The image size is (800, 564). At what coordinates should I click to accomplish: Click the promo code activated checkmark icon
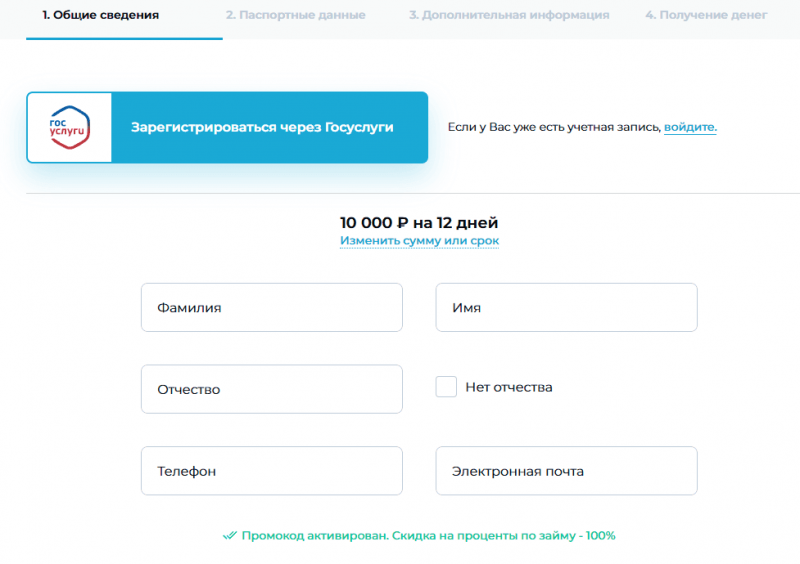(230, 535)
